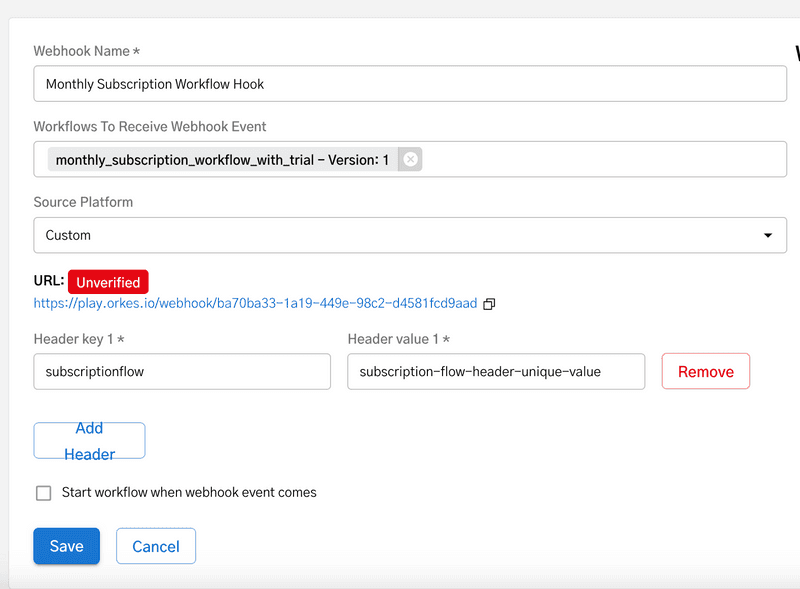Copy the webhook URL using the copy icon
Viewport: 800px width, 589px height.
489,304
